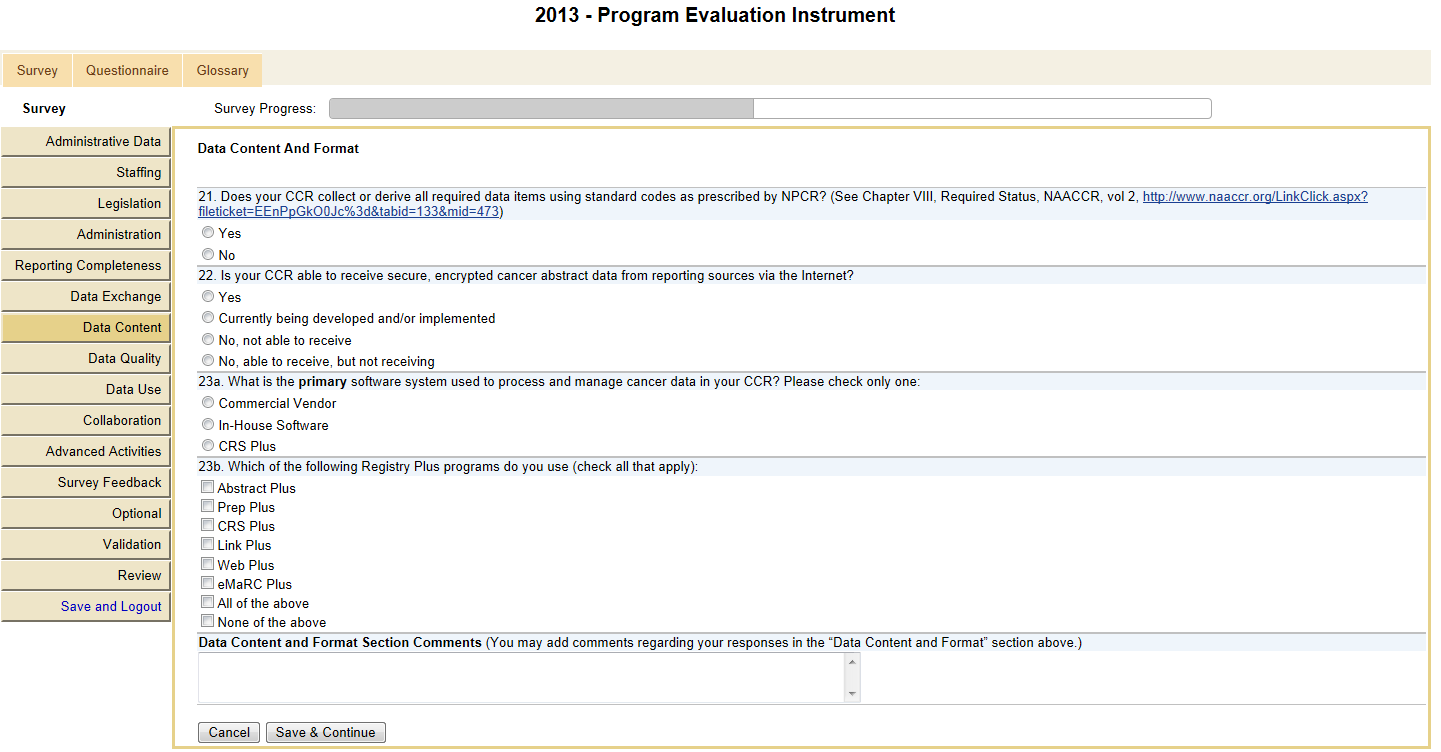Enable the eMaRC Plus checkbox

pyautogui.click(x=208, y=583)
